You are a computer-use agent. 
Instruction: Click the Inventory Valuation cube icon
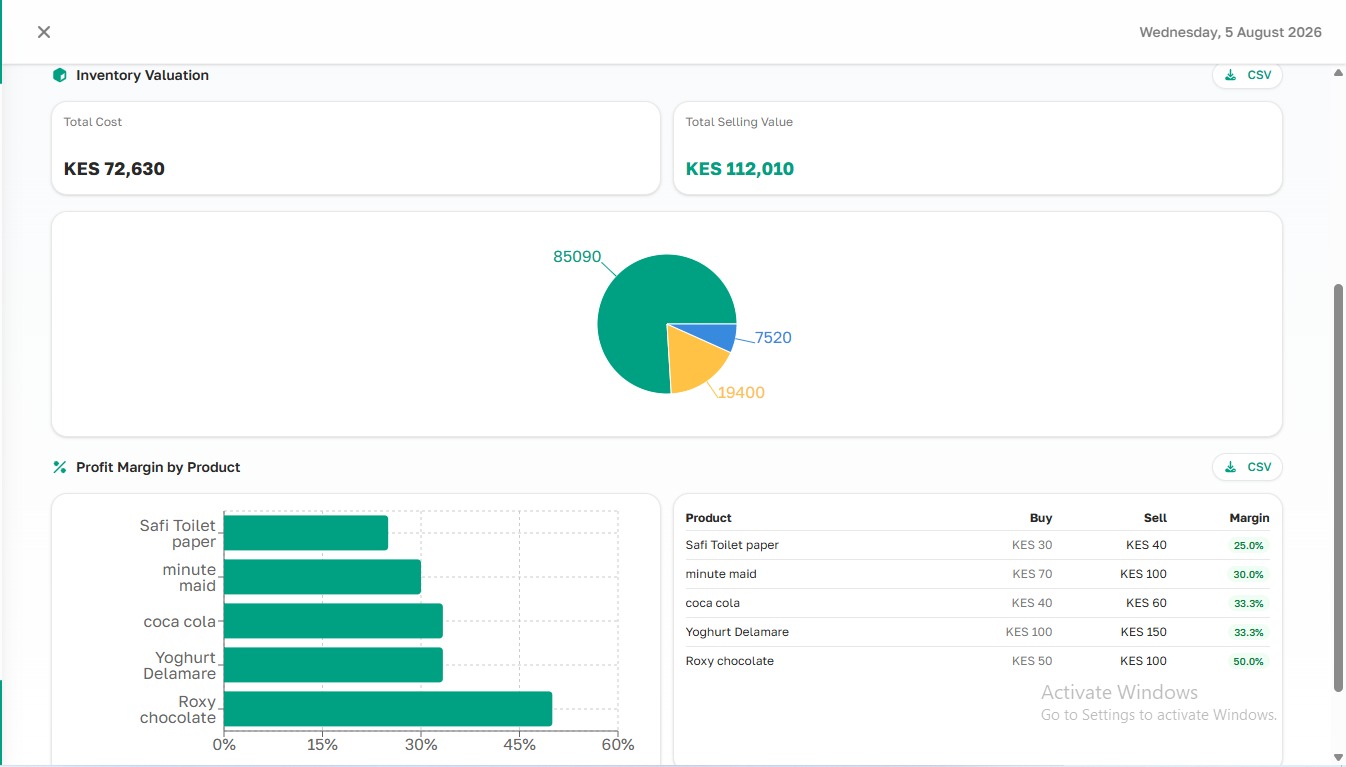59,75
